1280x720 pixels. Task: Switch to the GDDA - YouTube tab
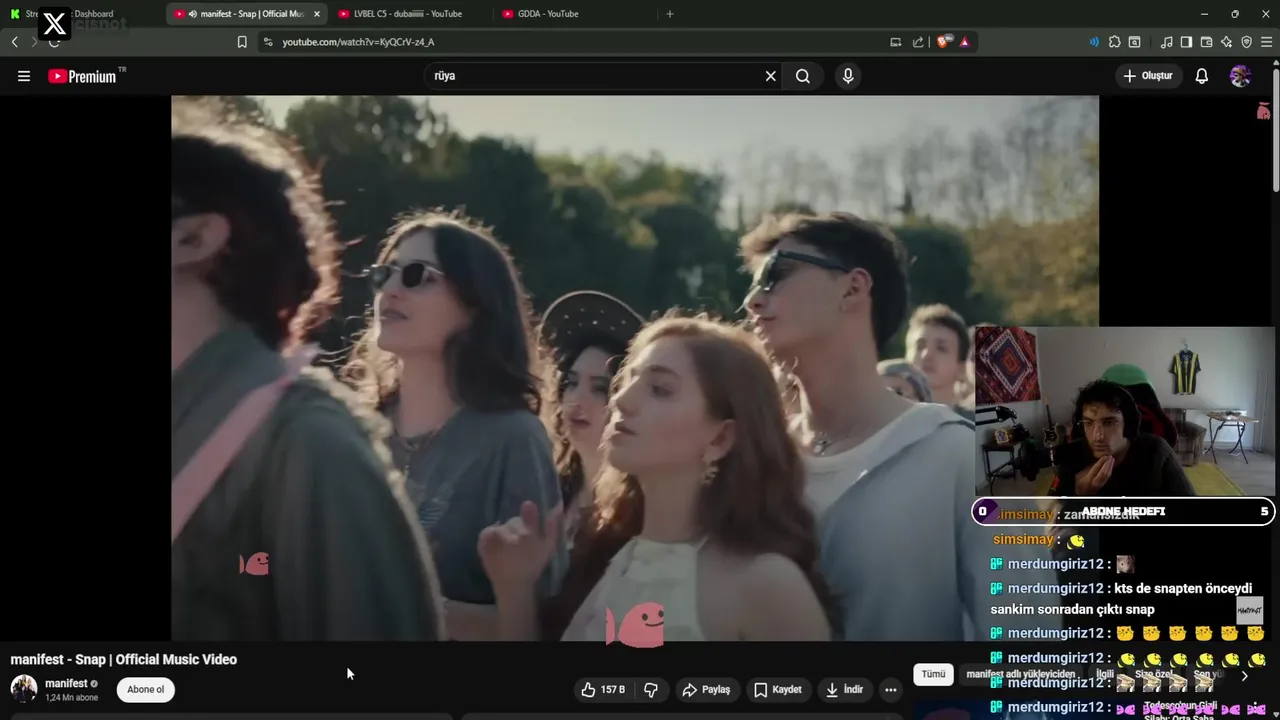pyautogui.click(x=572, y=14)
